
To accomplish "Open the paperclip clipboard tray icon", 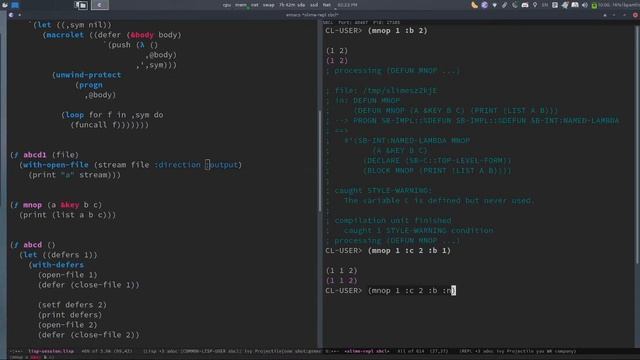I will tap(504, 5).
